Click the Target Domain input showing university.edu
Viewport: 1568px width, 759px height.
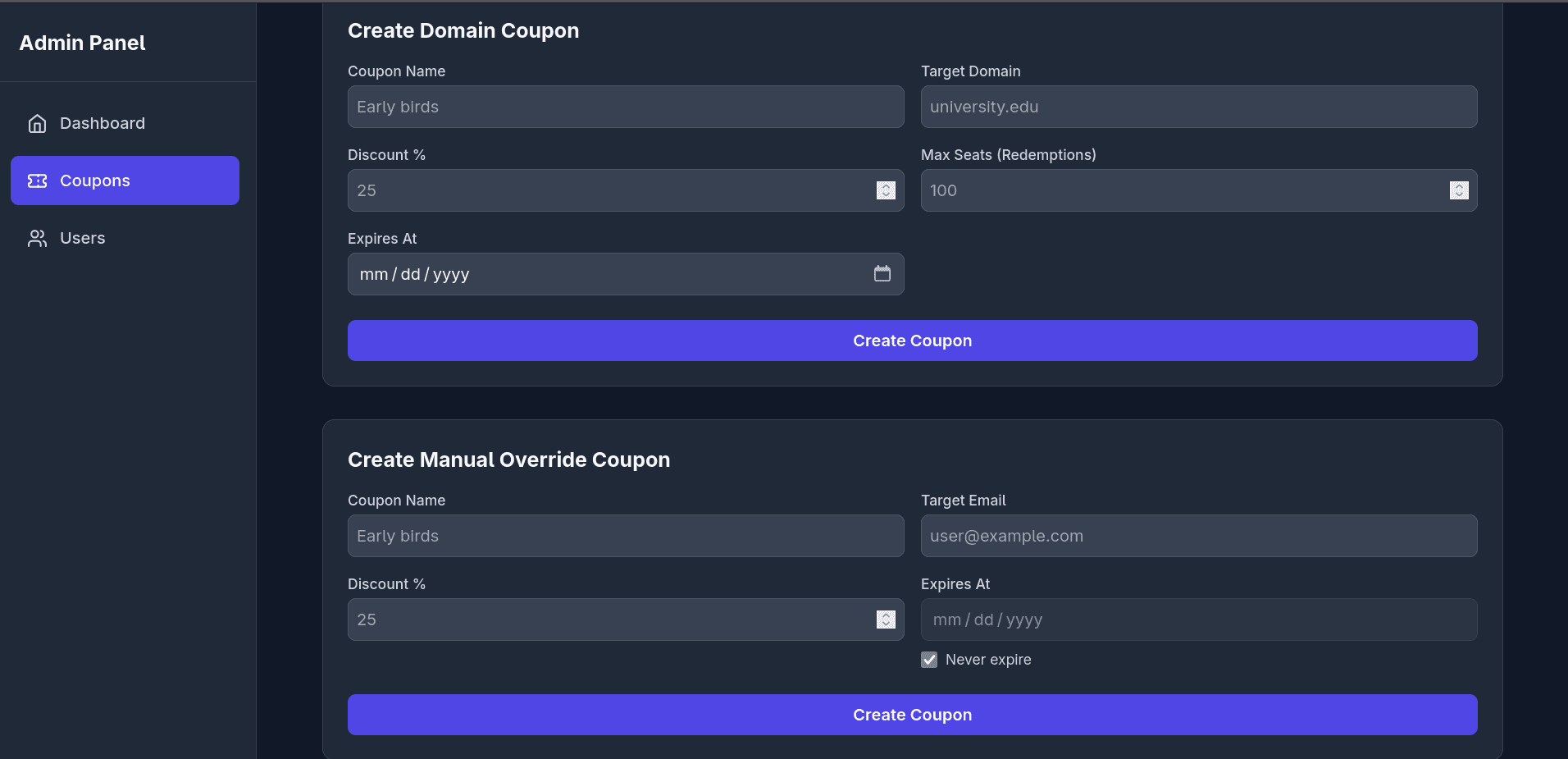pos(1198,107)
